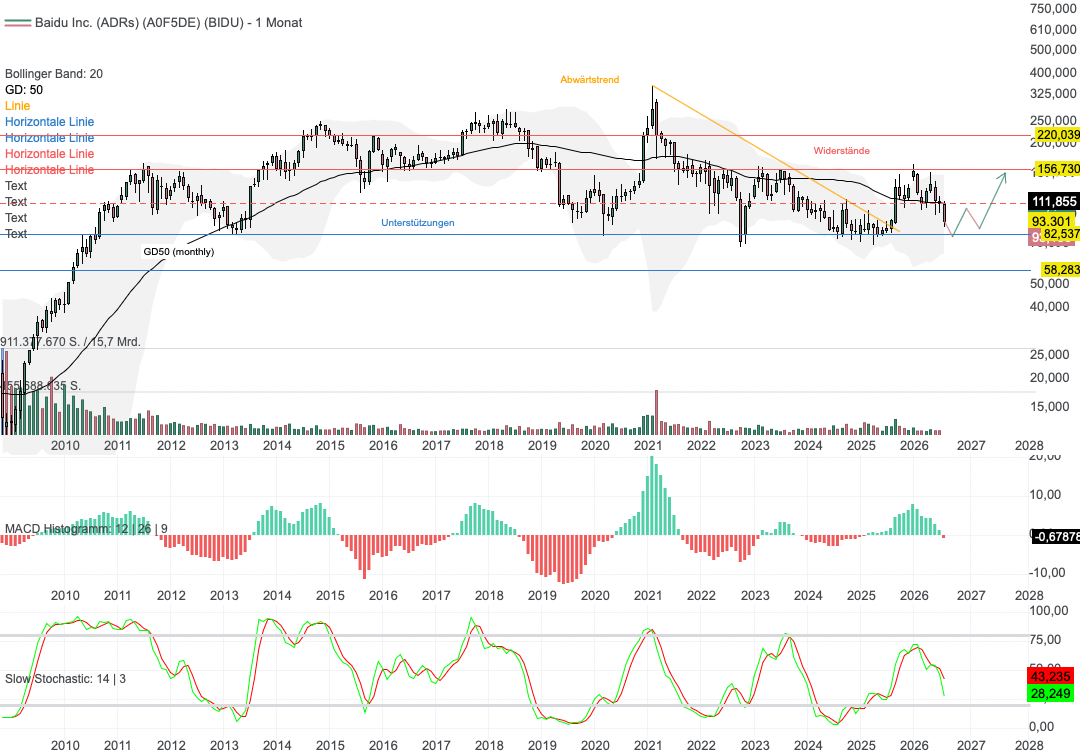Click the orange Linie legend entry
Viewport: 1080px width, 755px height.
pos(17,105)
